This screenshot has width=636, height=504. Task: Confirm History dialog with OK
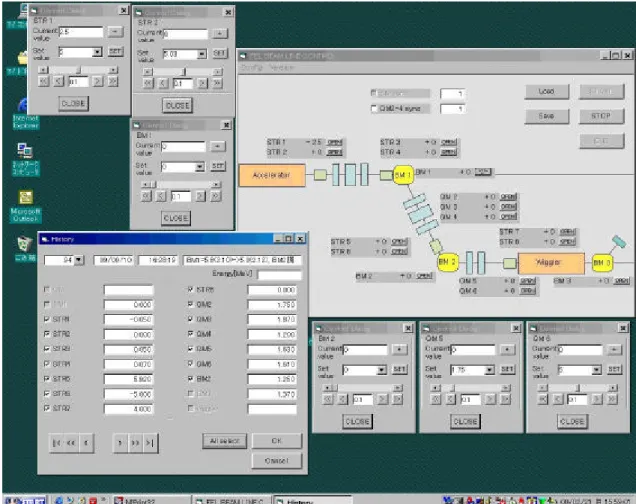277,441
